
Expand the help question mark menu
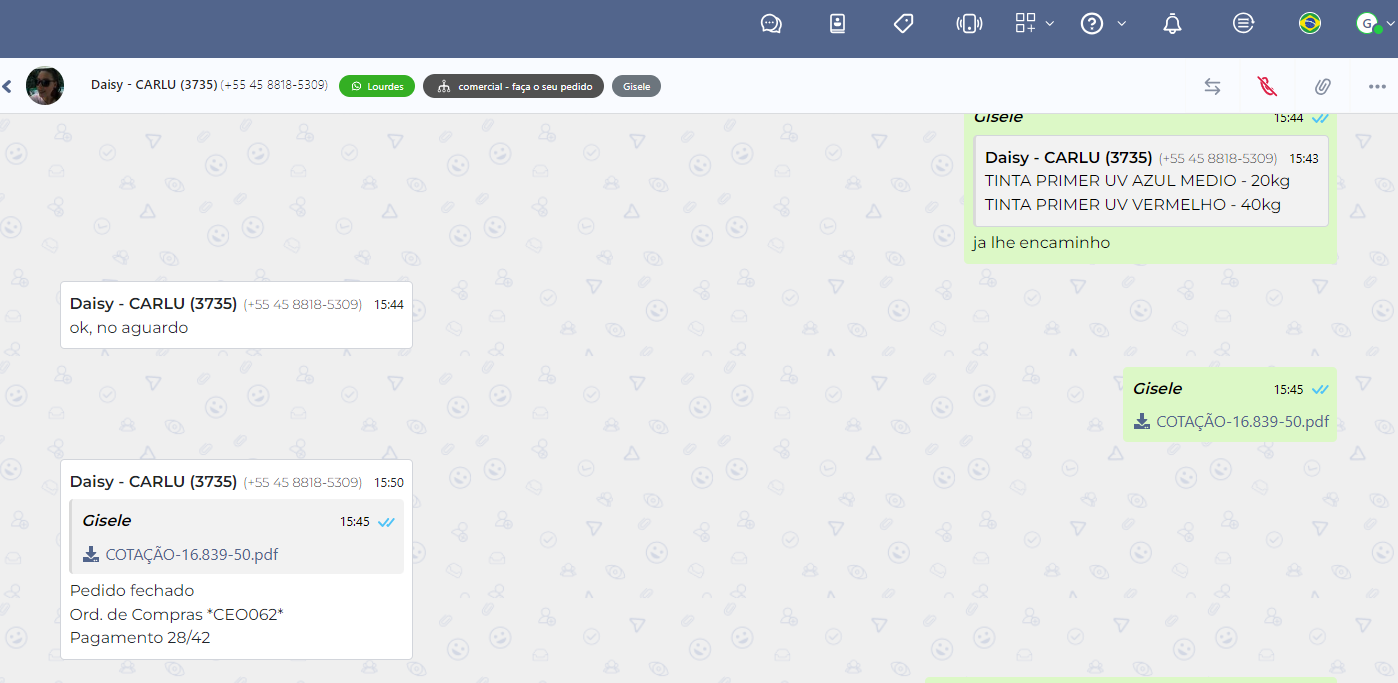pyautogui.click(x=1103, y=24)
